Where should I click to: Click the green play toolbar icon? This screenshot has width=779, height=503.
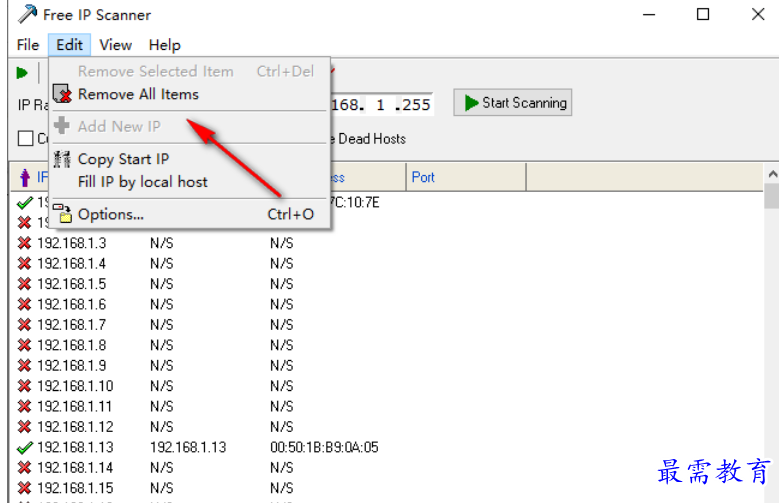pyautogui.click(x=22, y=73)
